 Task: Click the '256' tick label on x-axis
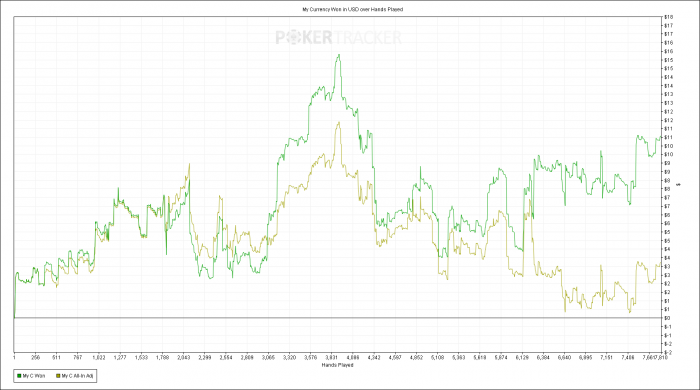(35, 357)
